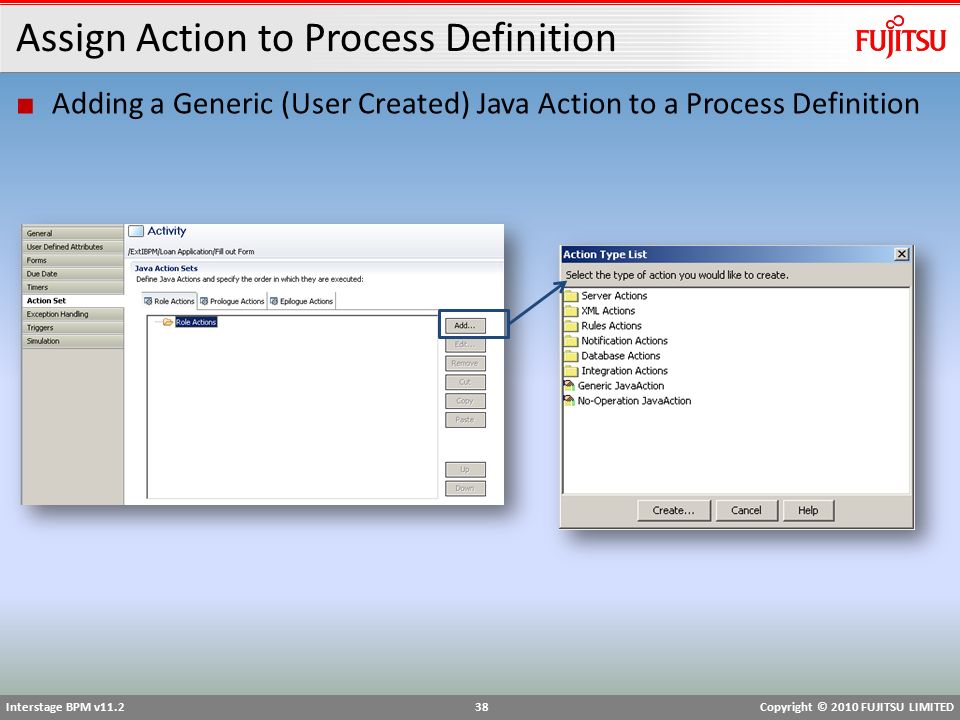
Task: Select Database Actions in the list
Action: [x=621, y=356]
